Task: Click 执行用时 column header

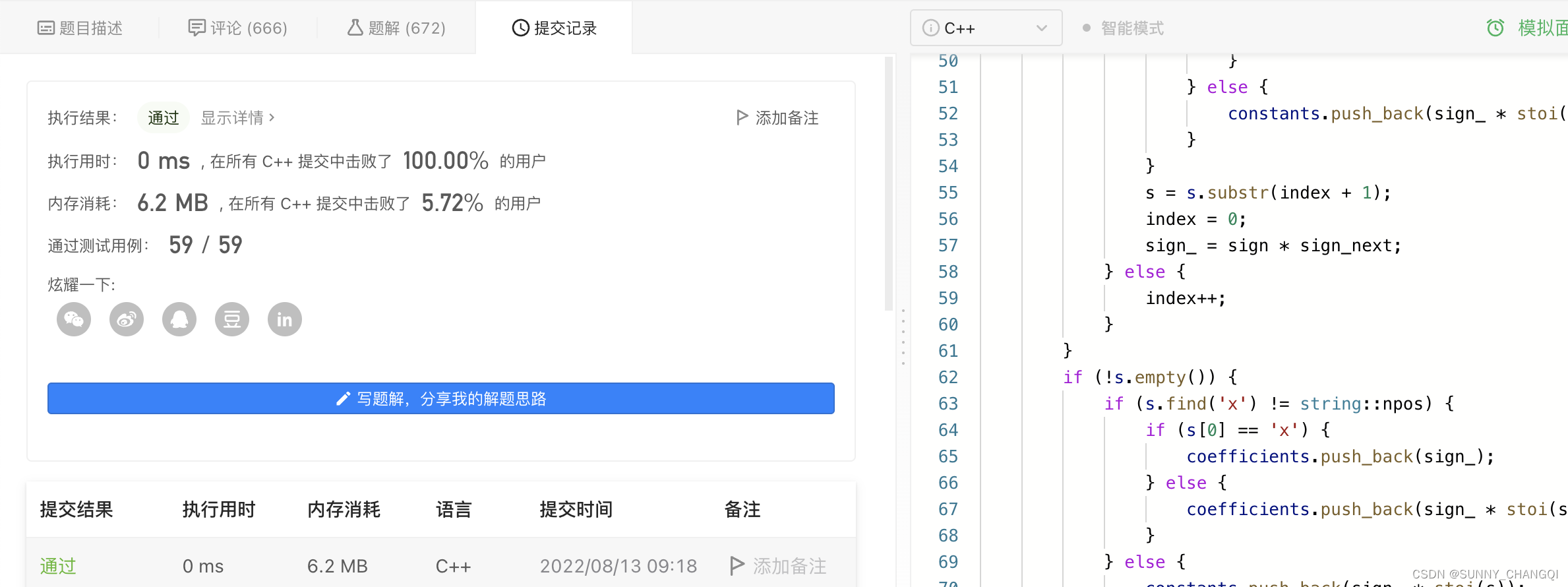Action: click(219, 509)
